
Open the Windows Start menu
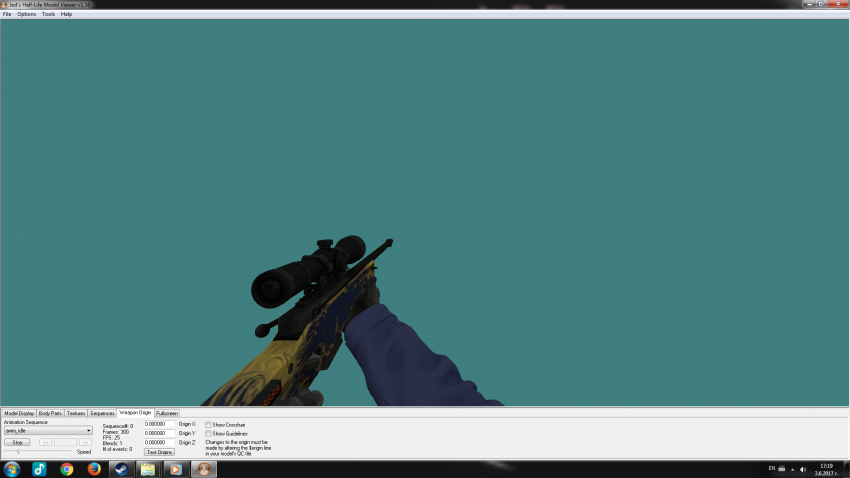[11, 469]
